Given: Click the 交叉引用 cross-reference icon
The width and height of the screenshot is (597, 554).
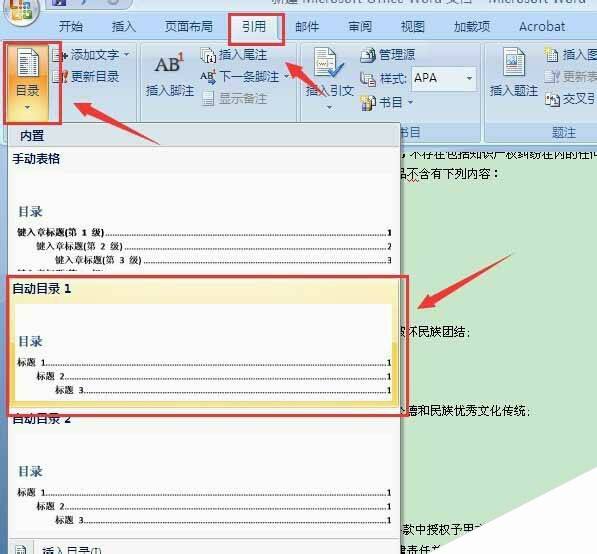Looking at the screenshot, I should (x=552, y=100).
